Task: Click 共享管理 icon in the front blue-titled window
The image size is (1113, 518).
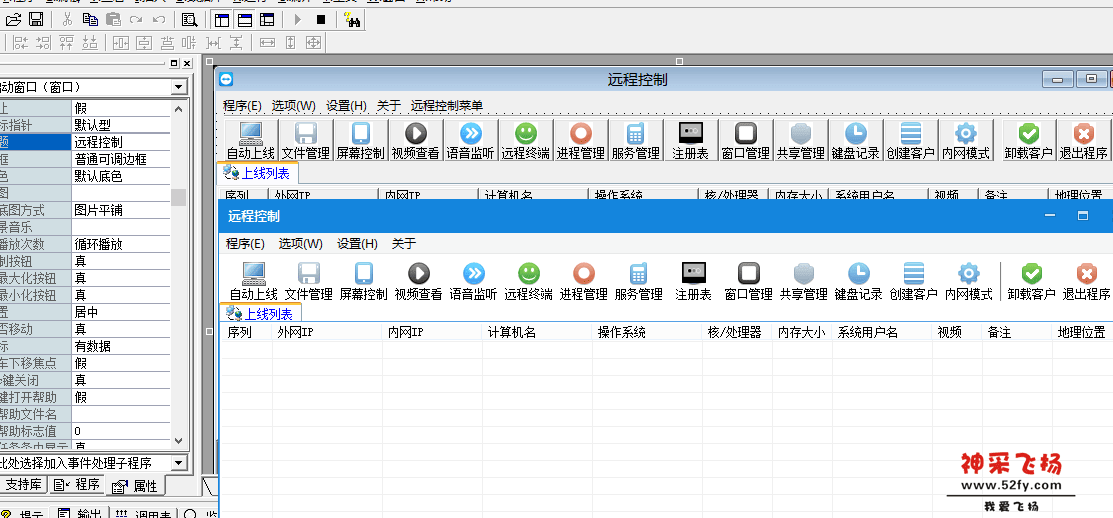Action: pyautogui.click(x=804, y=274)
